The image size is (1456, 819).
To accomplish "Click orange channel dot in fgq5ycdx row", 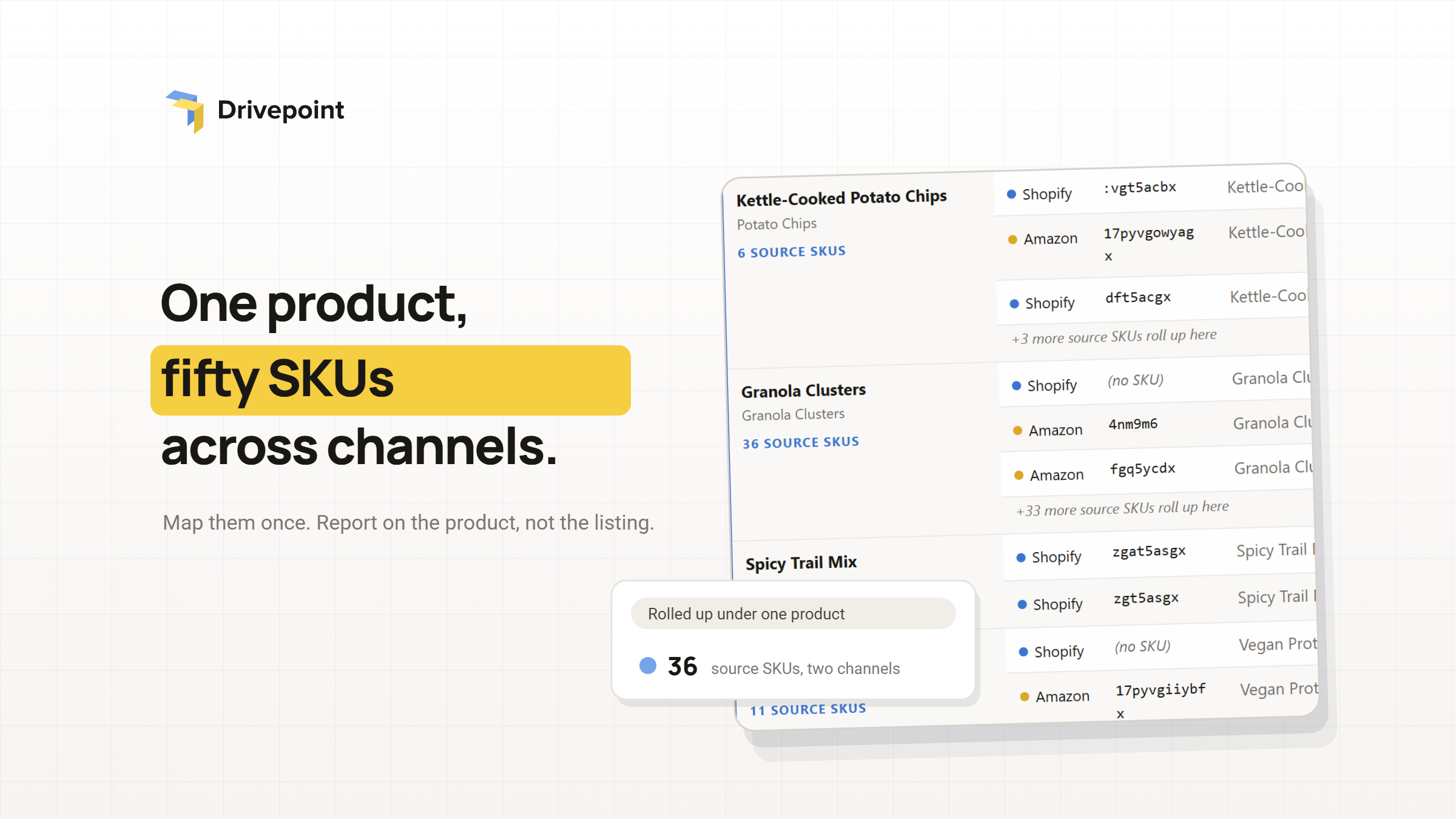I will point(1019,476).
